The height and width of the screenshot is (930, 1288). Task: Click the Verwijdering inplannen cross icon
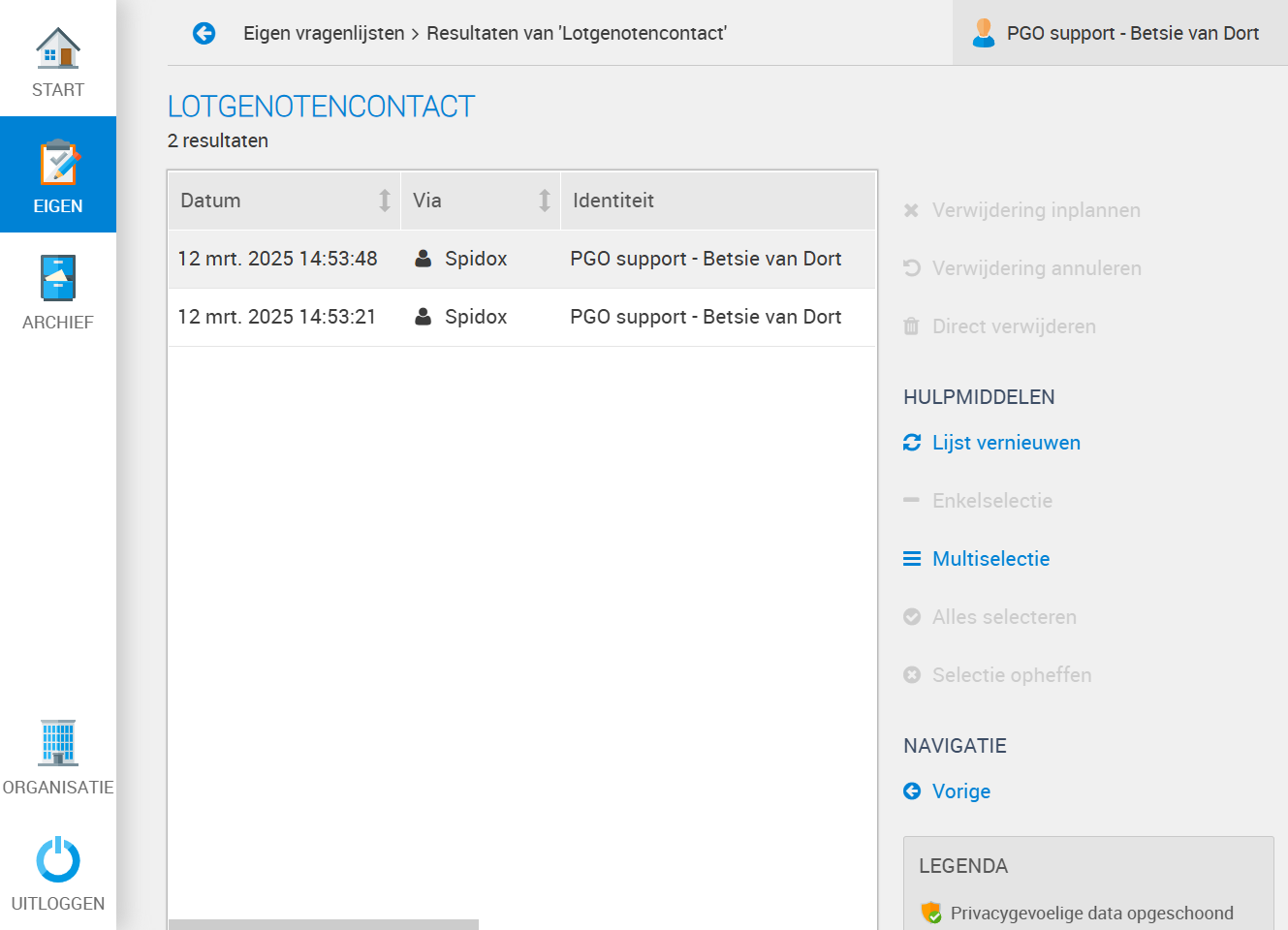point(911,210)
